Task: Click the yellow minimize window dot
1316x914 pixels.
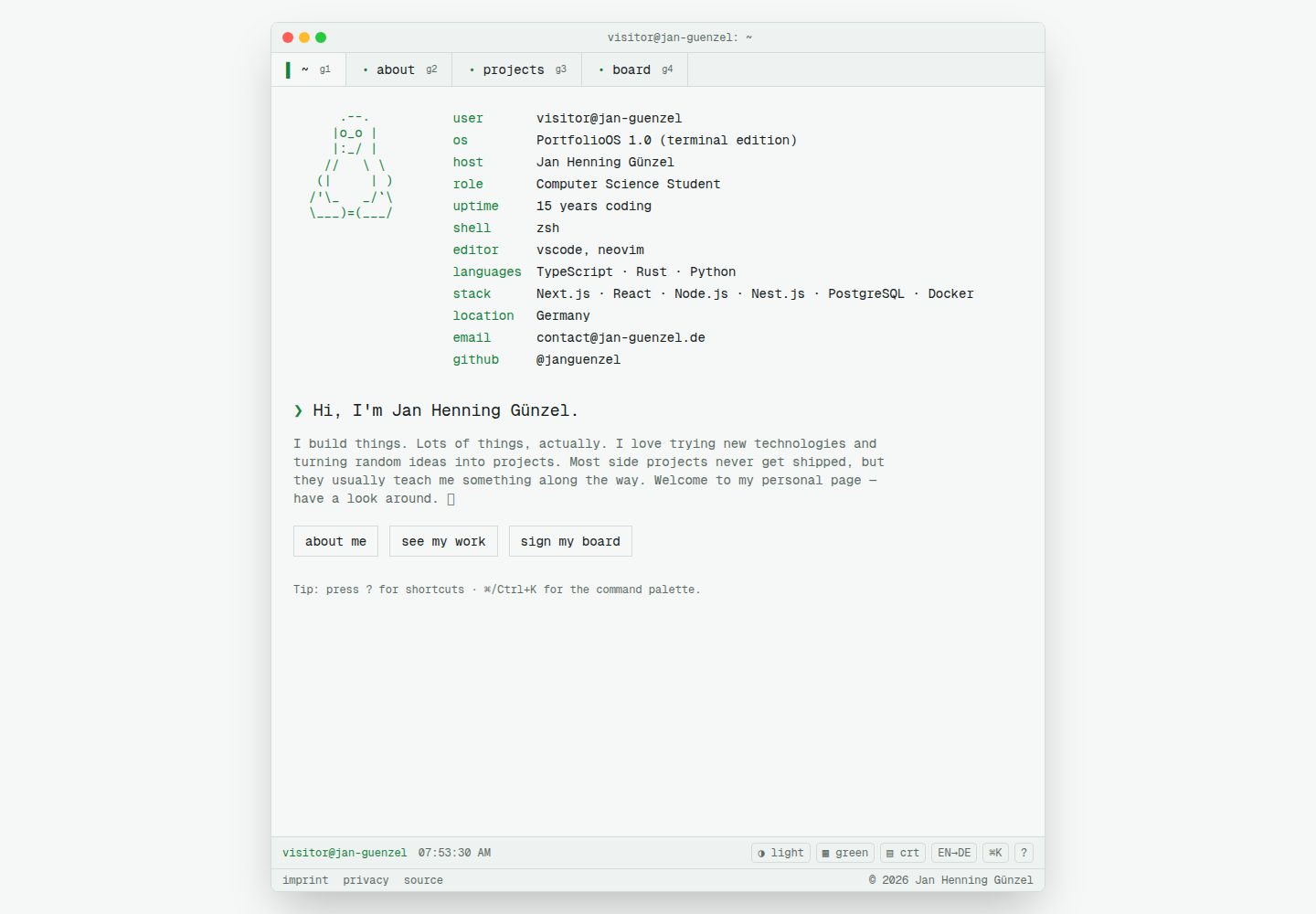Action: coord(304,37)
